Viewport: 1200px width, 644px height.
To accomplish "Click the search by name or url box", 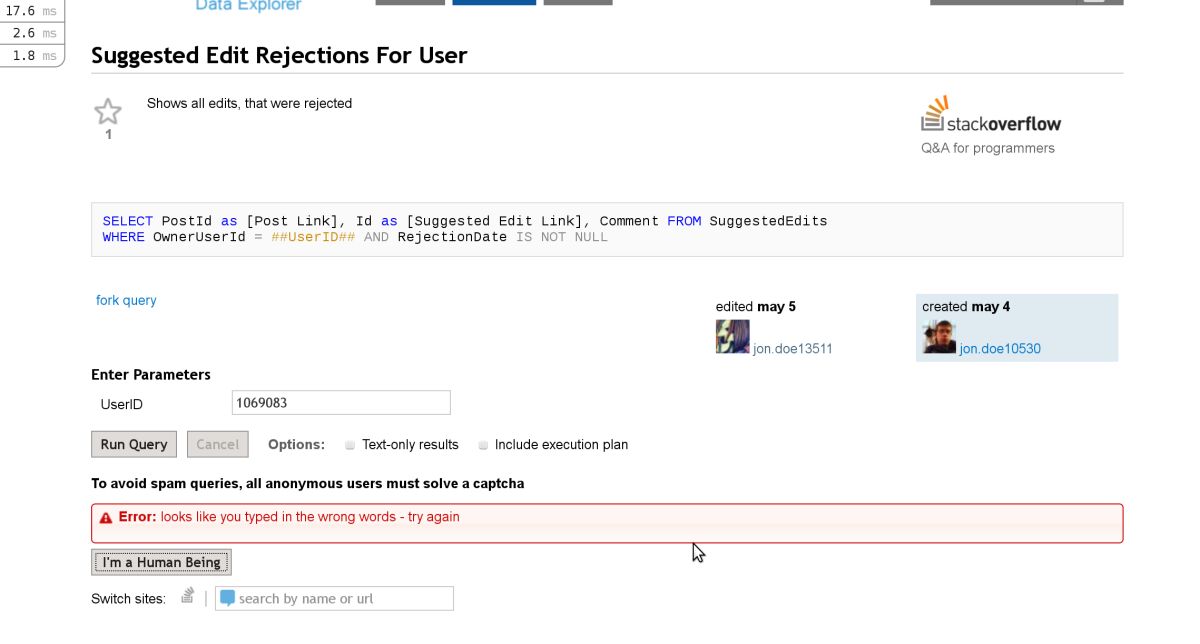I will (x=340, y=598).
